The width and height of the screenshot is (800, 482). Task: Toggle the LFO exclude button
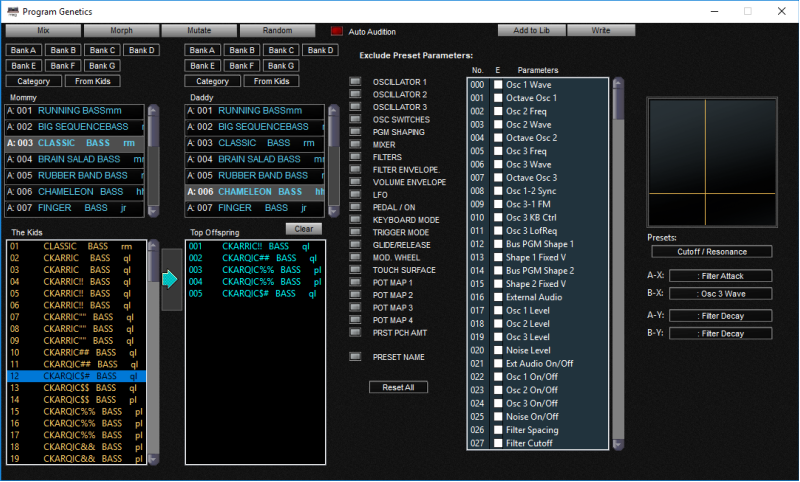[355, 194]
